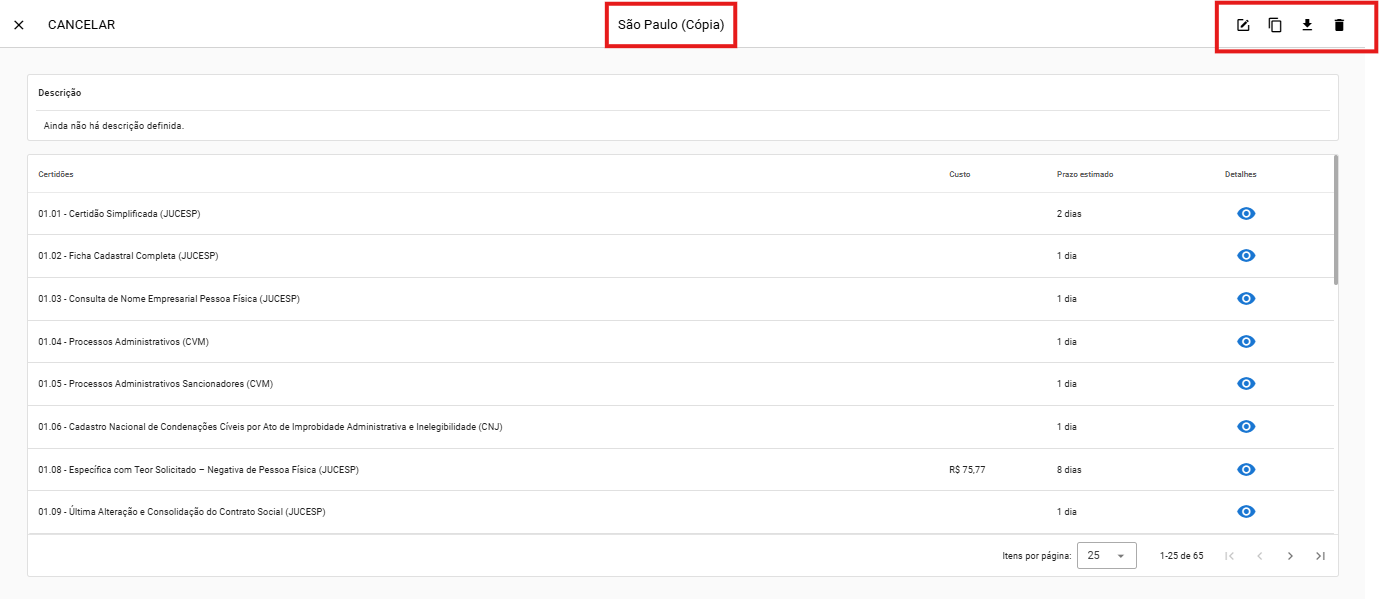Screen dimensions: 1379x599
Task: Select row 01.09 - Última Alteração e Consolidação
Action: pos(680,512)
